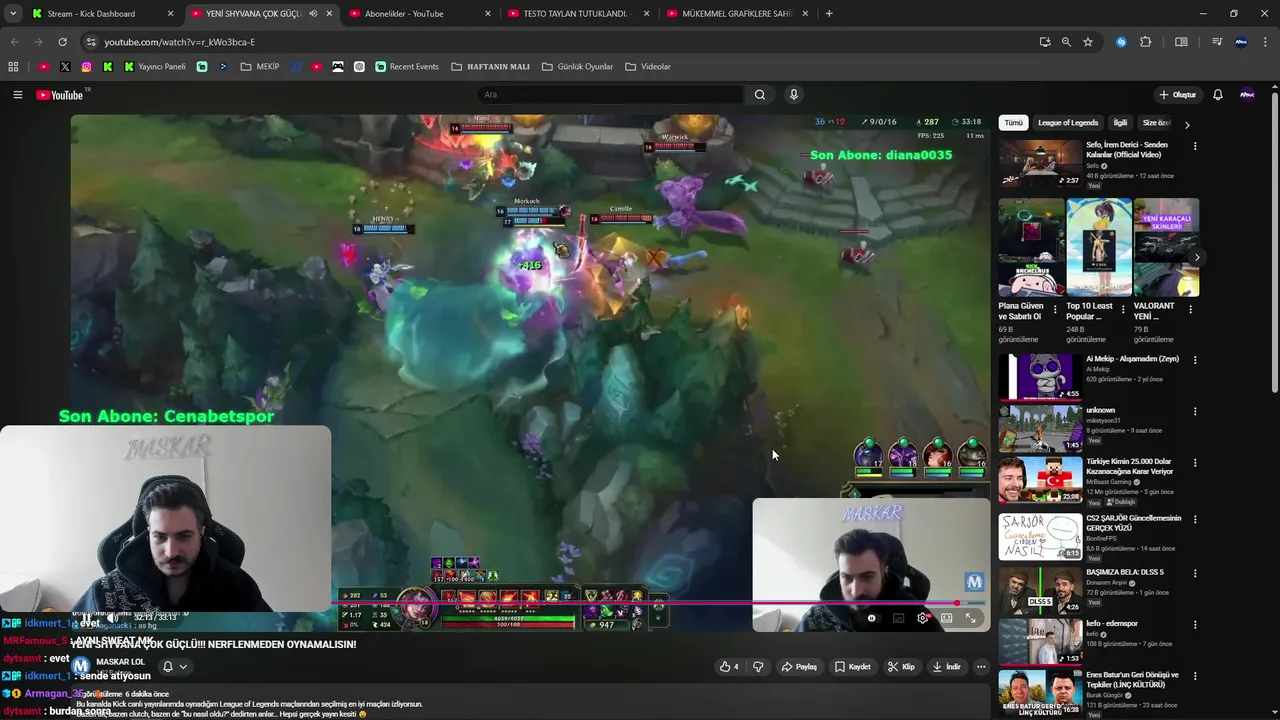Screen dimensions: 1280x720
Task: Enter fullscreen in the video player
Action: coord(970,618)
